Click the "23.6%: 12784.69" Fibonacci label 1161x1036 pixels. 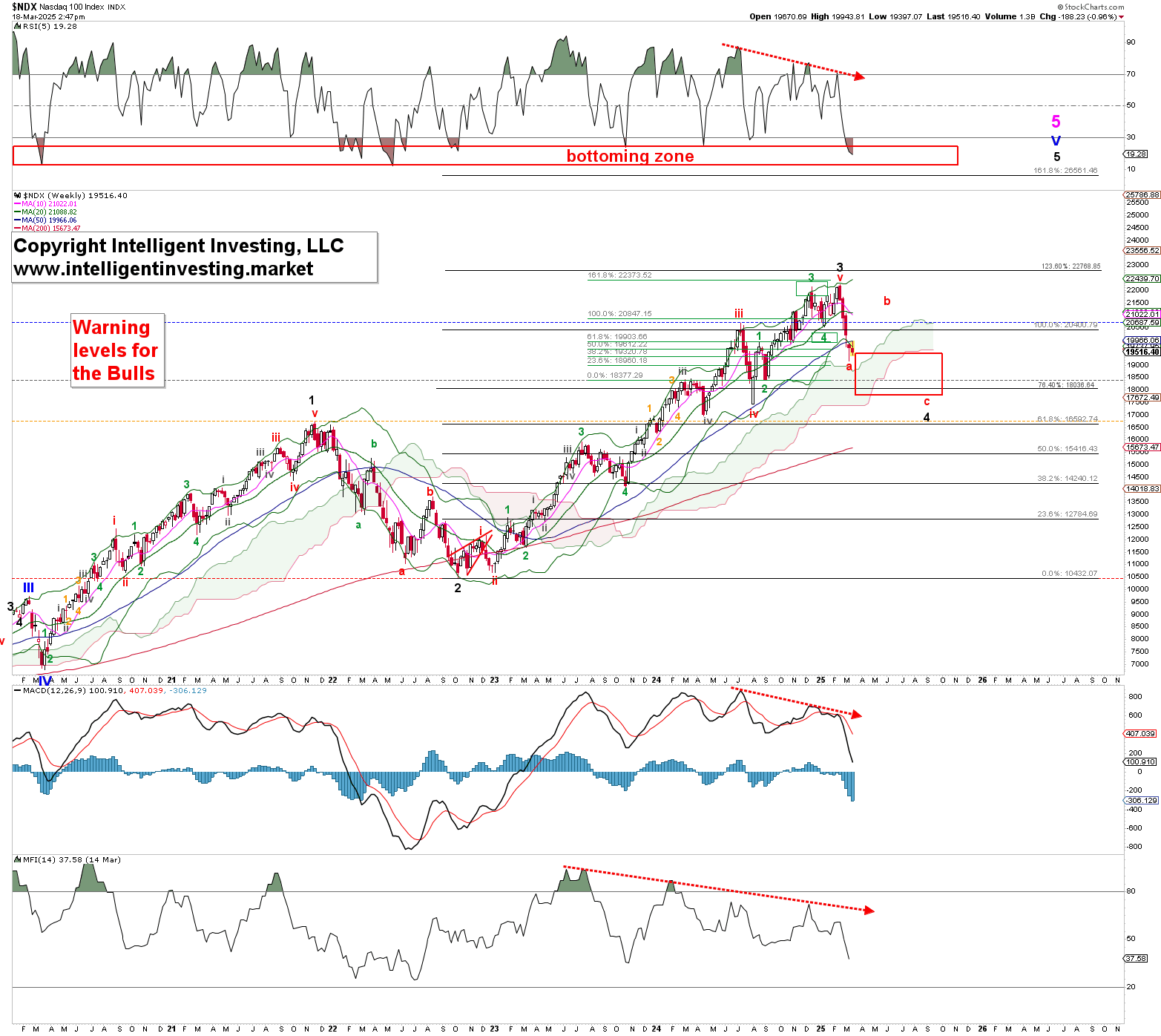point(1067,514)
